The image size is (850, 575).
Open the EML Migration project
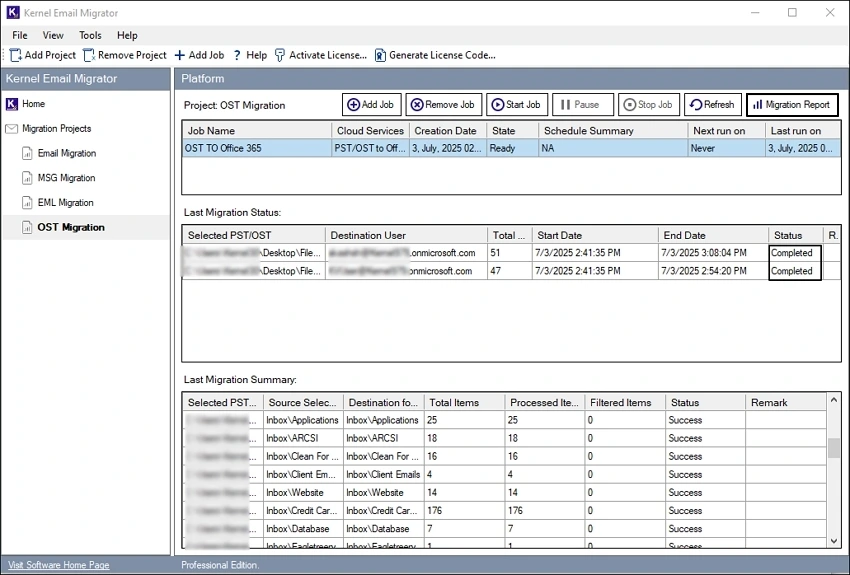pyautogui.click(x=66, y=203)
